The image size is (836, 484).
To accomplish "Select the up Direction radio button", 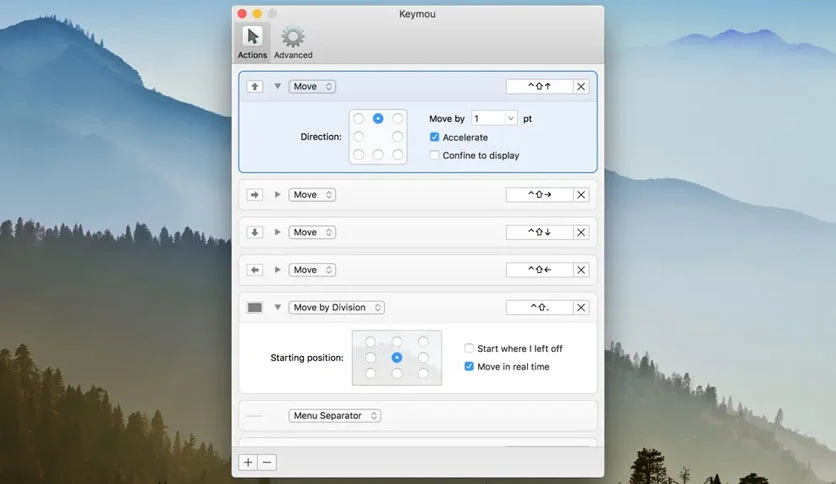I will pyautogui.click(x=378, y=118).
